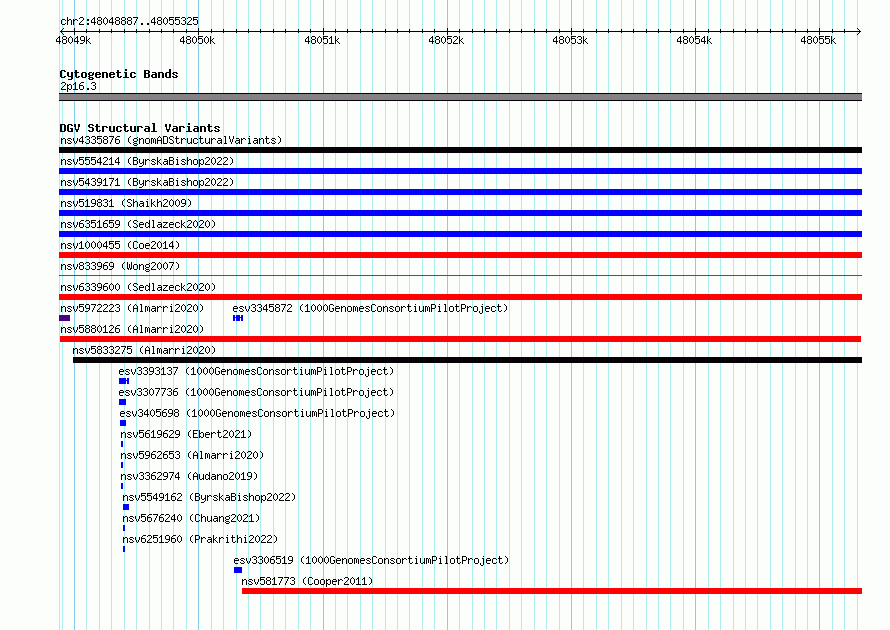Click the 48051k ruler mark
This screenshot has width=890, height=630.
[x=322, y=40]
